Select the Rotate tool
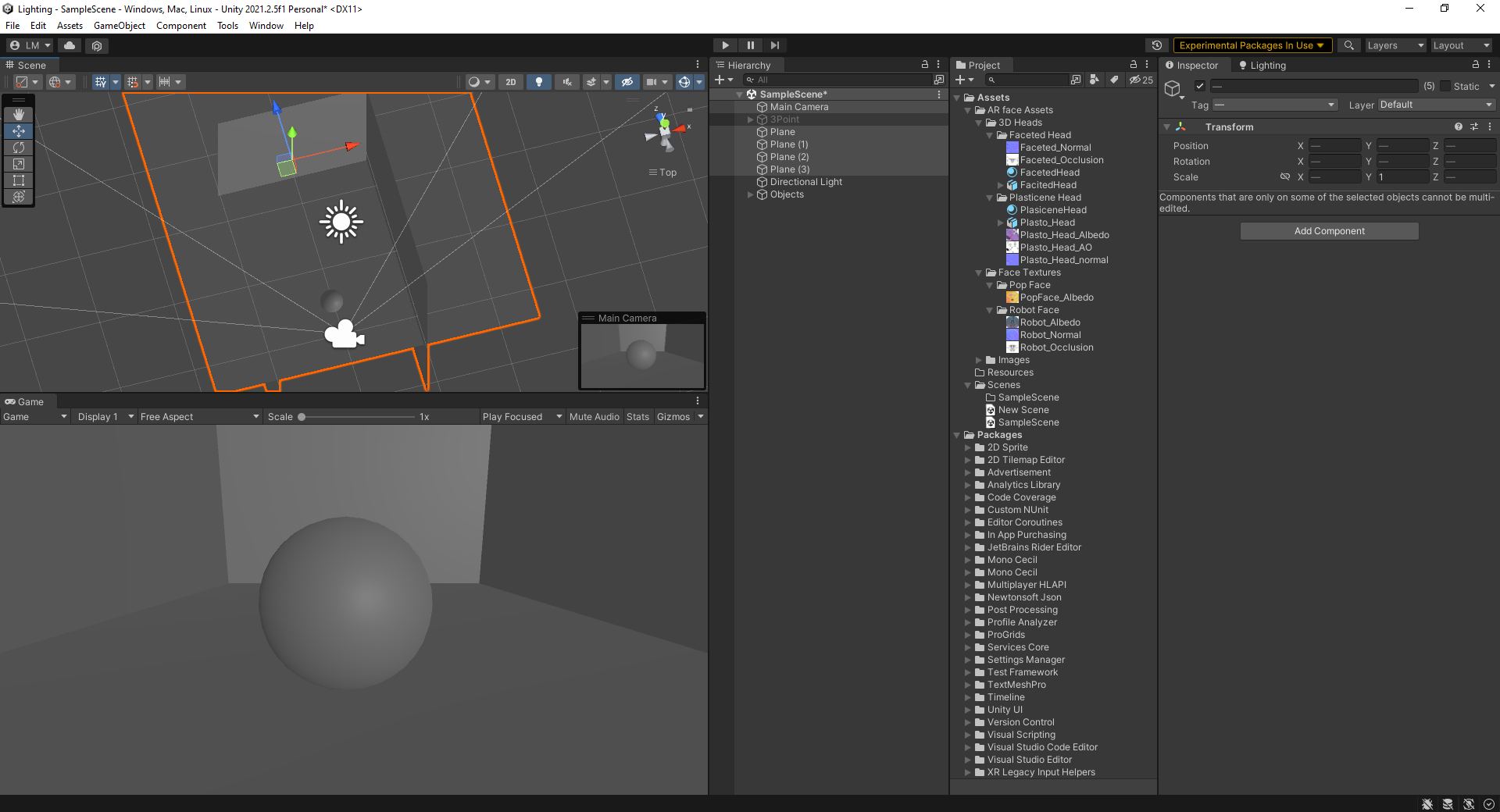This screenshot has height=812, width=1500. tap(19, 148)
